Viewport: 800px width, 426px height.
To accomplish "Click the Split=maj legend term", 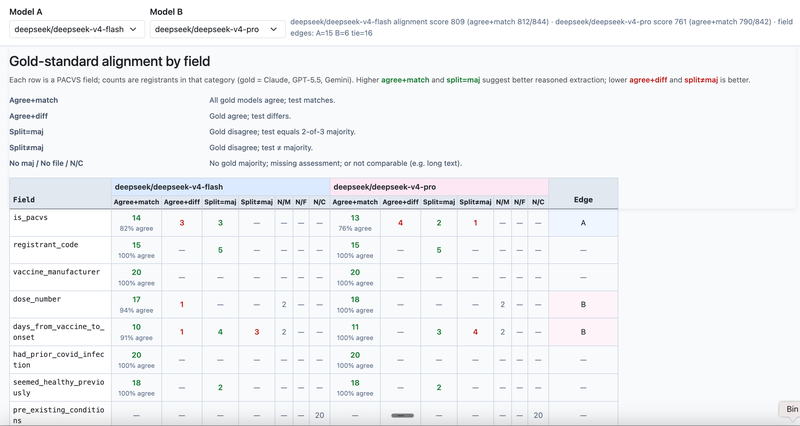I will [27, 132].
